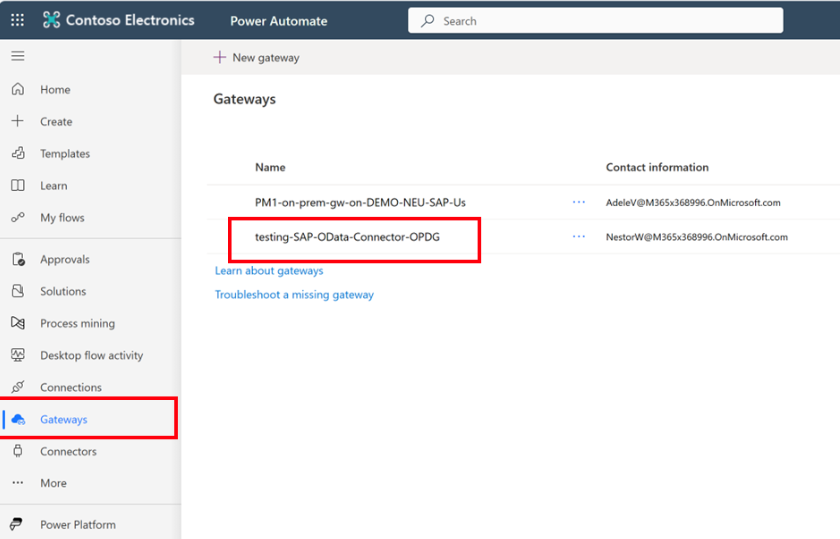
Task: Open more options for testing-SAP-OData gateway
Action: 578,237
